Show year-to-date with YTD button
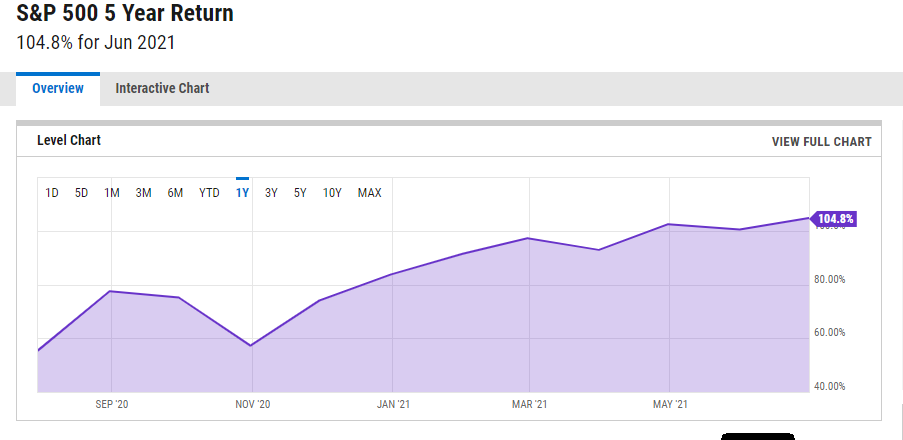The height and width of the screenshot is (440, 903). point(209,193)
